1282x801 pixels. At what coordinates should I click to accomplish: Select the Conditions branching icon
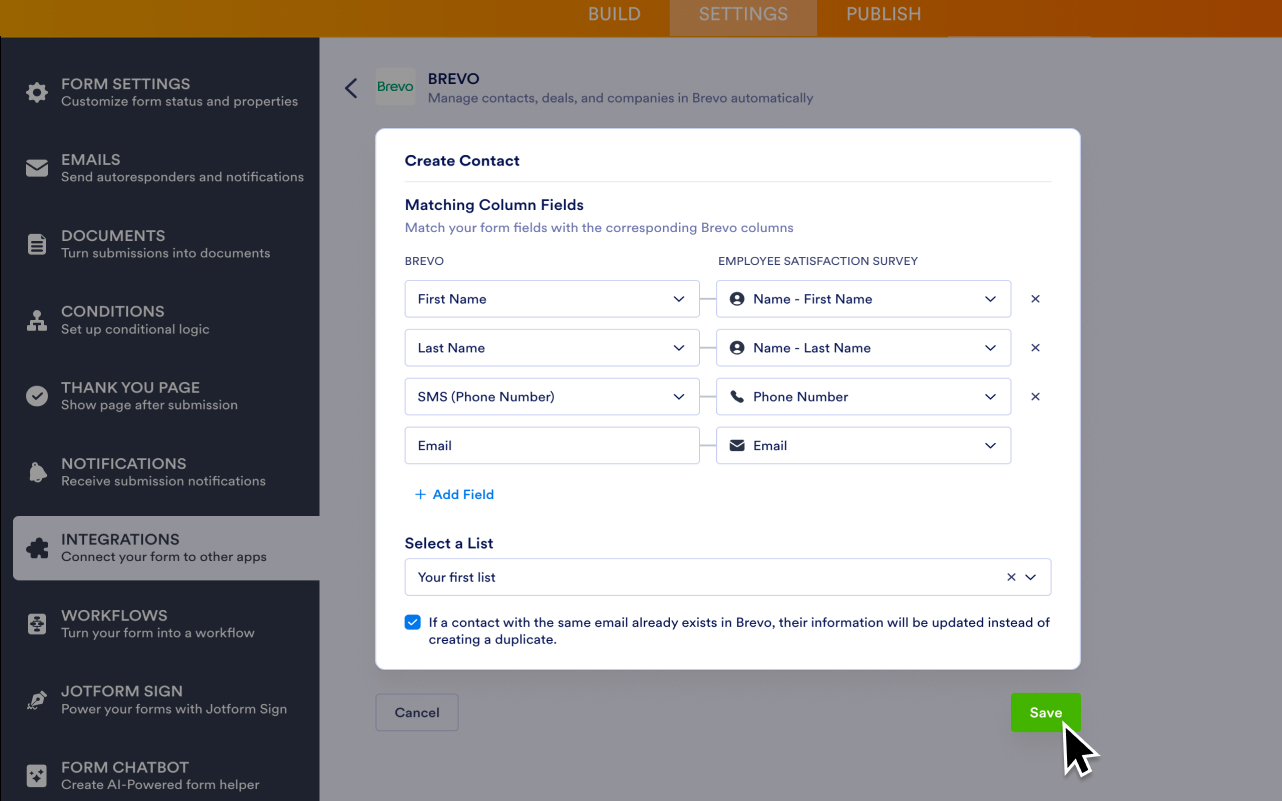tap(36, 320)
